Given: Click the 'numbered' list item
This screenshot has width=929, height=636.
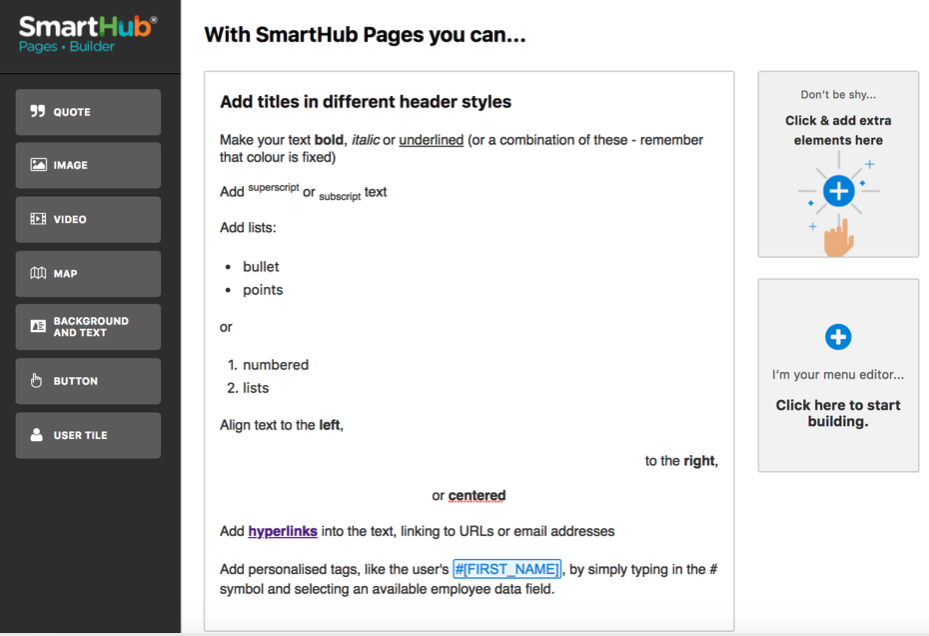Looking at the screenshot, I should click(x=276, y=365).
